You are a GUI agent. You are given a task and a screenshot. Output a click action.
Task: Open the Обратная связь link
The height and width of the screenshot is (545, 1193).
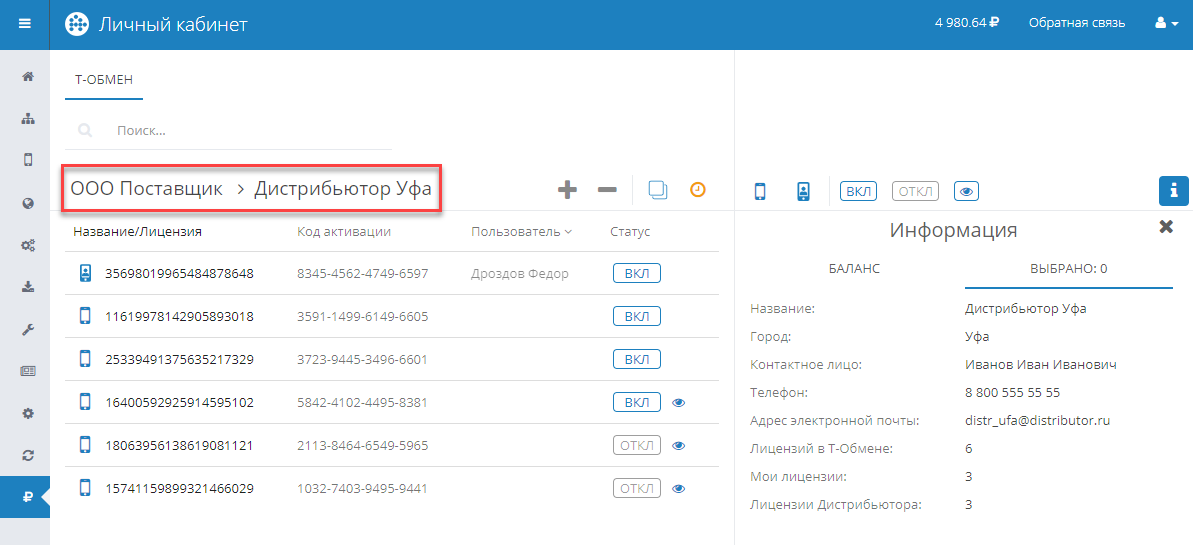tap(1076, 23)
